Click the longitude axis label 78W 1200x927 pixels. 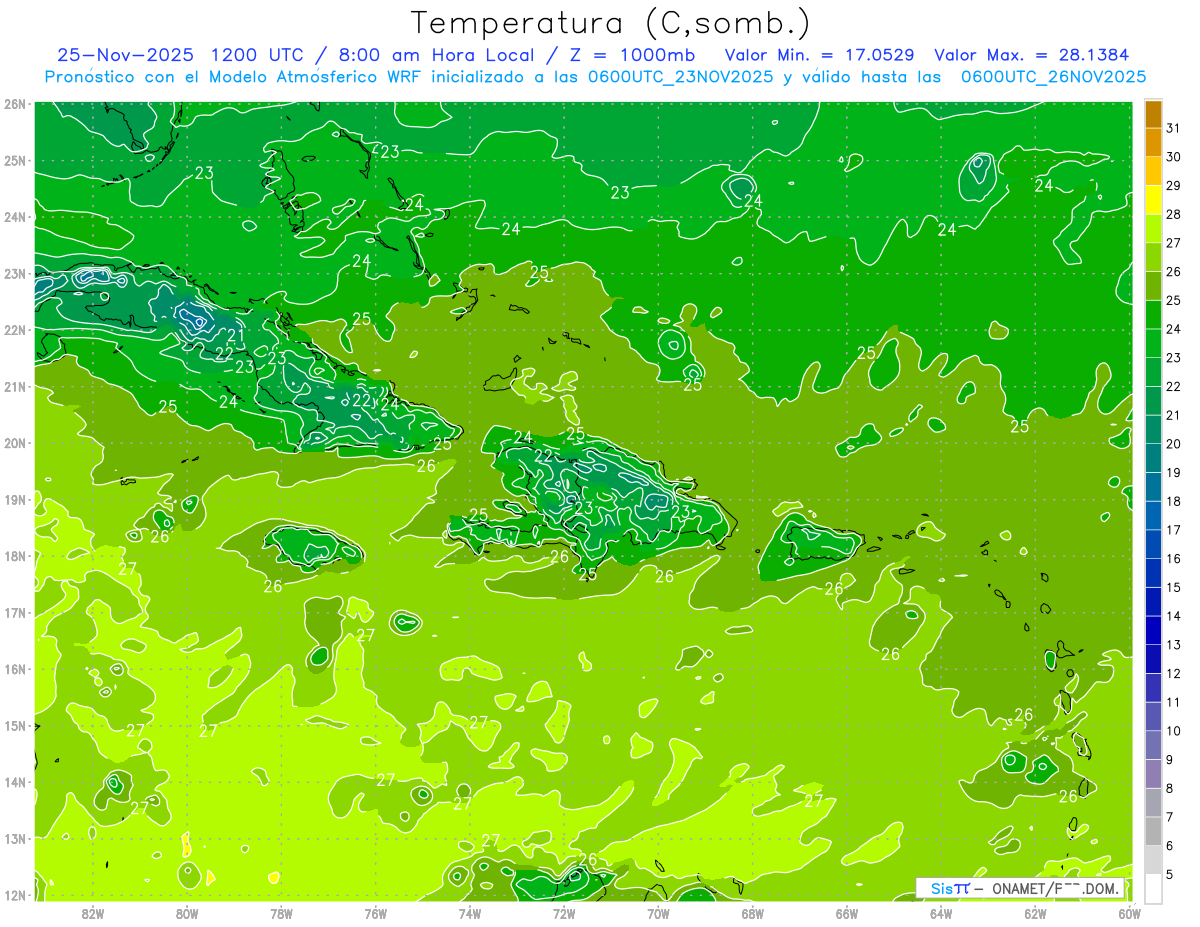click(281, 912)
